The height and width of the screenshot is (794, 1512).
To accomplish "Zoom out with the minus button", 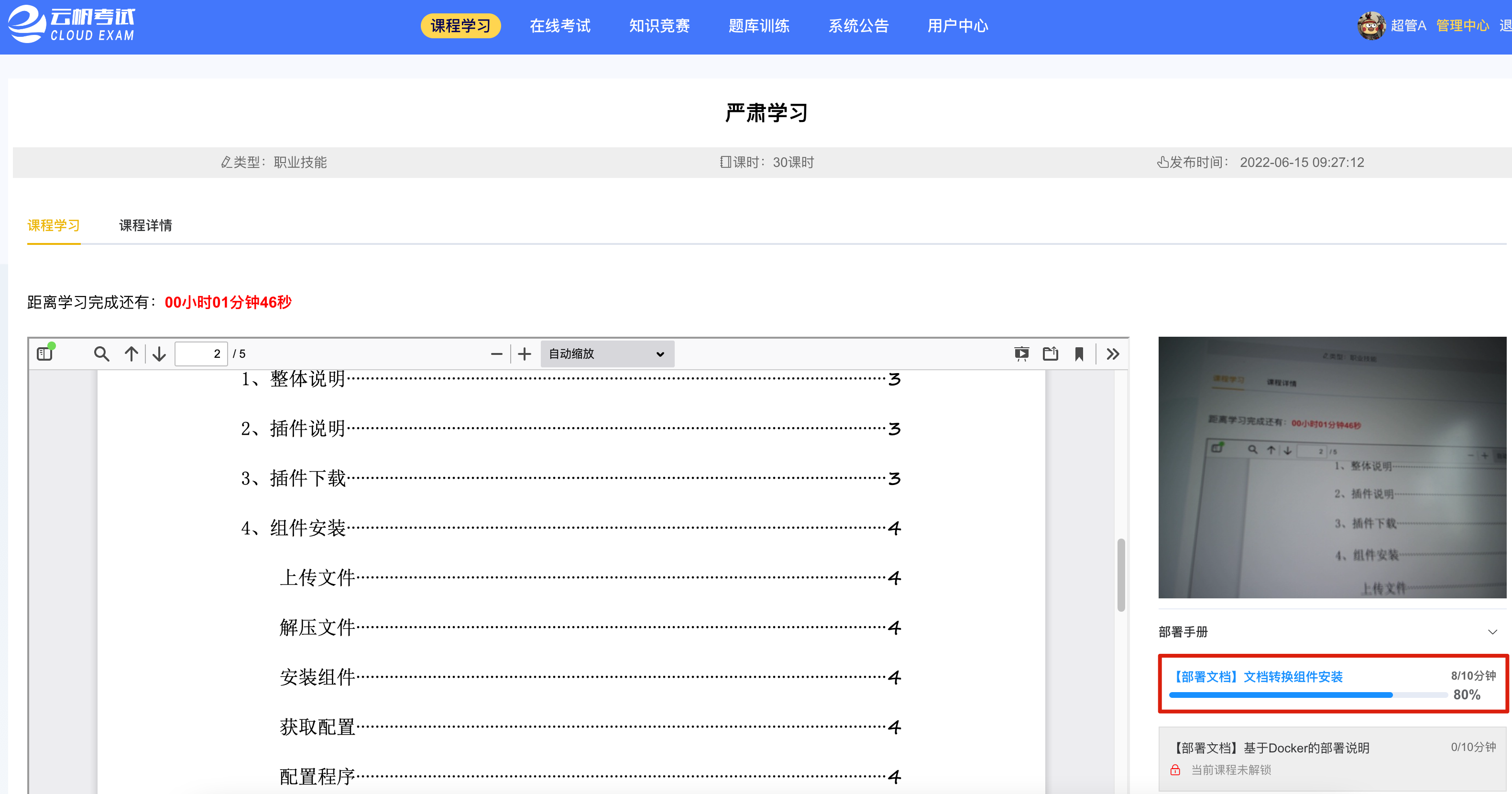I will point(496,353).
